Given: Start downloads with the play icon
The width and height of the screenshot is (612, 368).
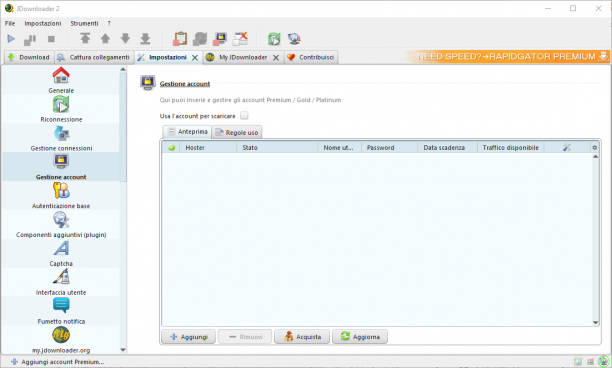Looking at the screenshot, I should (11, 39).
